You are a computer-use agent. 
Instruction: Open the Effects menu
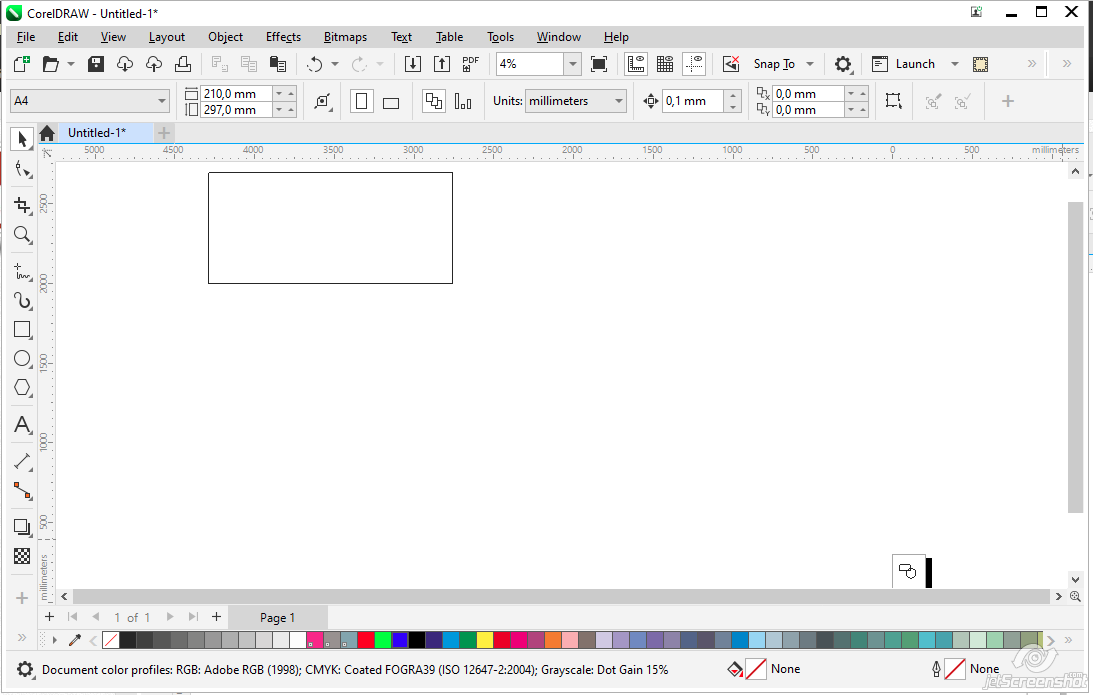pos(283,37)
